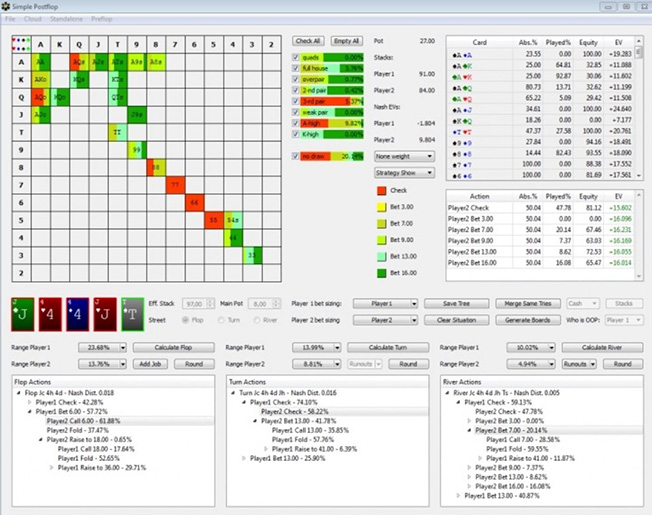Click the red Check color swatch
Screen dimensions: 652x515
coord(382,191)
